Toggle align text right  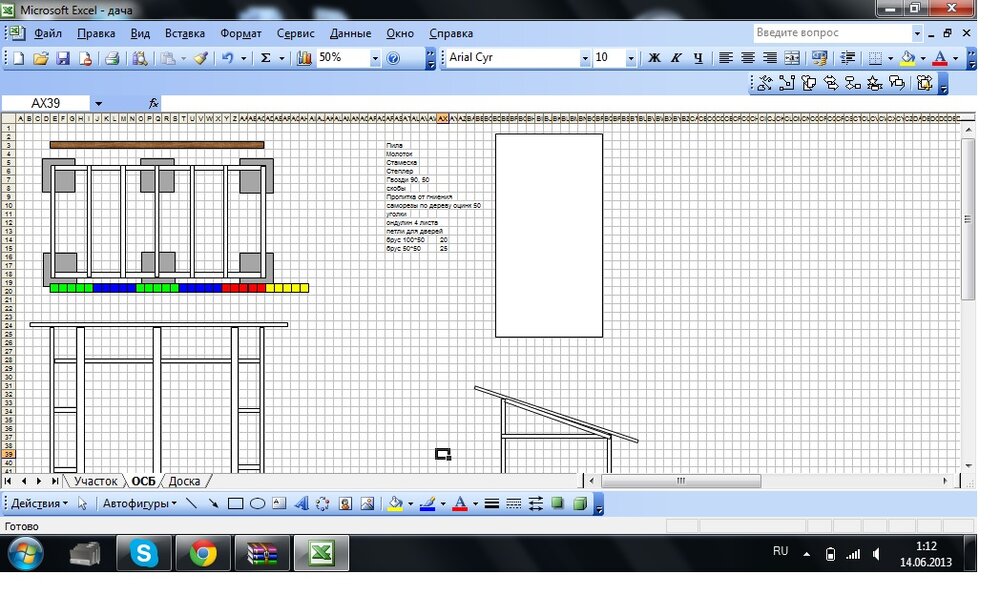click(770, 58)
